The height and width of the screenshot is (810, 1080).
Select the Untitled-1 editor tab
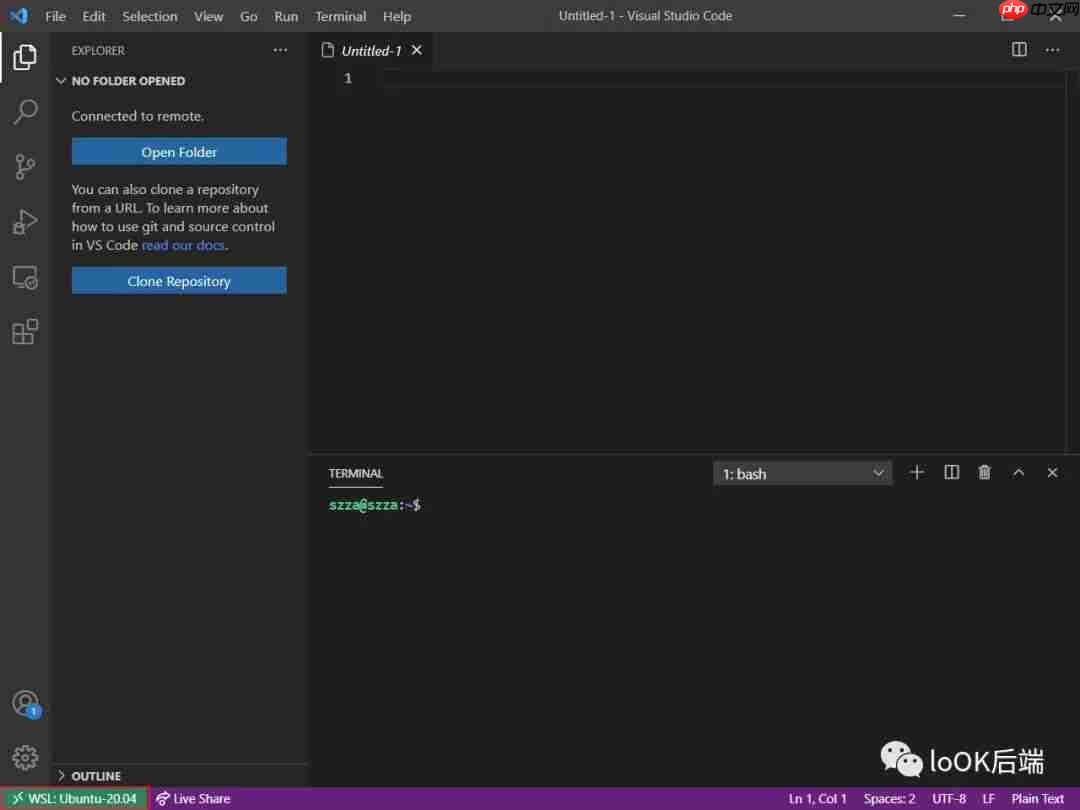click(x=370, y=49)
